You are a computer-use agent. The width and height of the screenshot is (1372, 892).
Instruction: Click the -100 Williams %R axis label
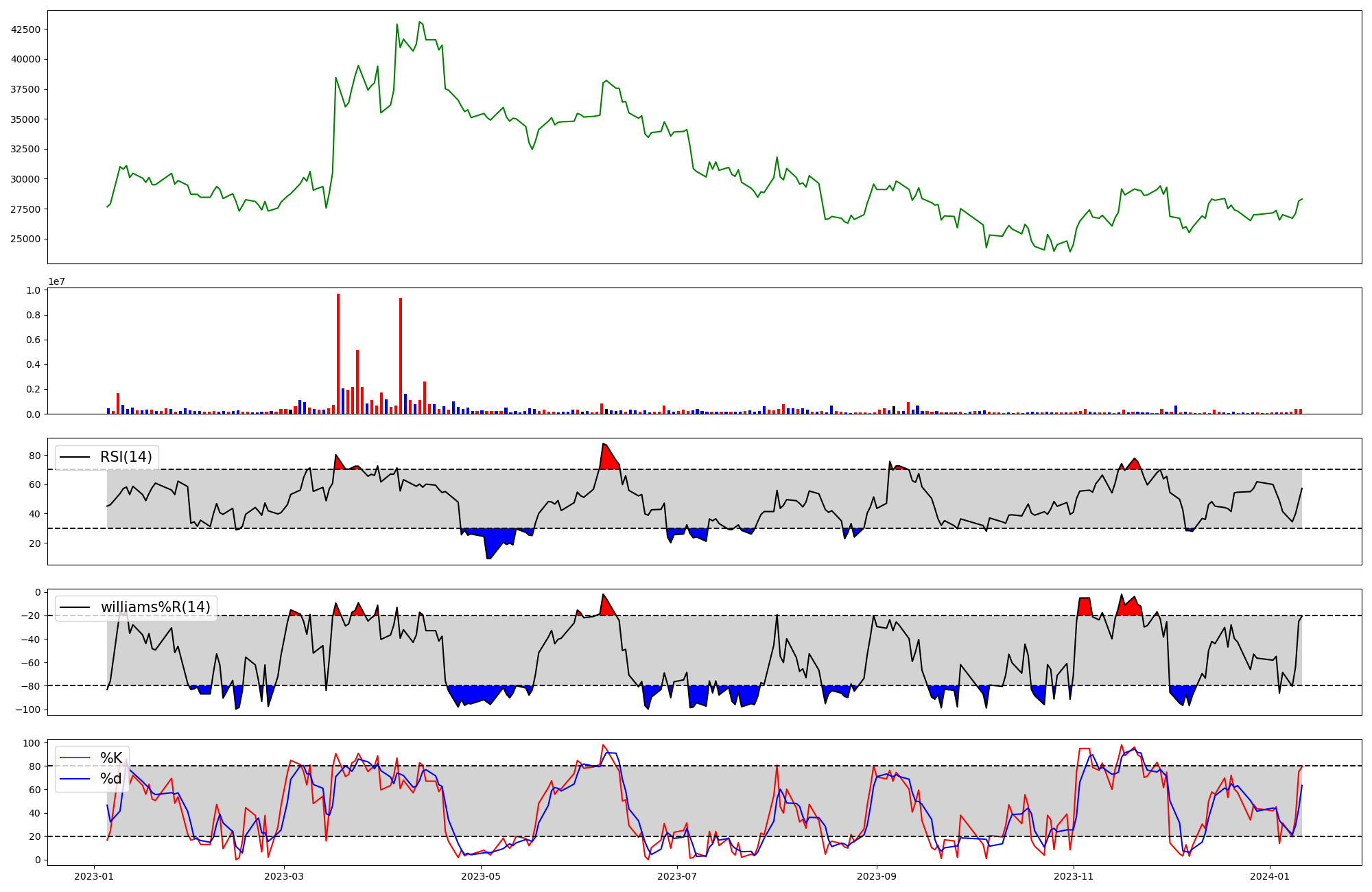point(28,709)
